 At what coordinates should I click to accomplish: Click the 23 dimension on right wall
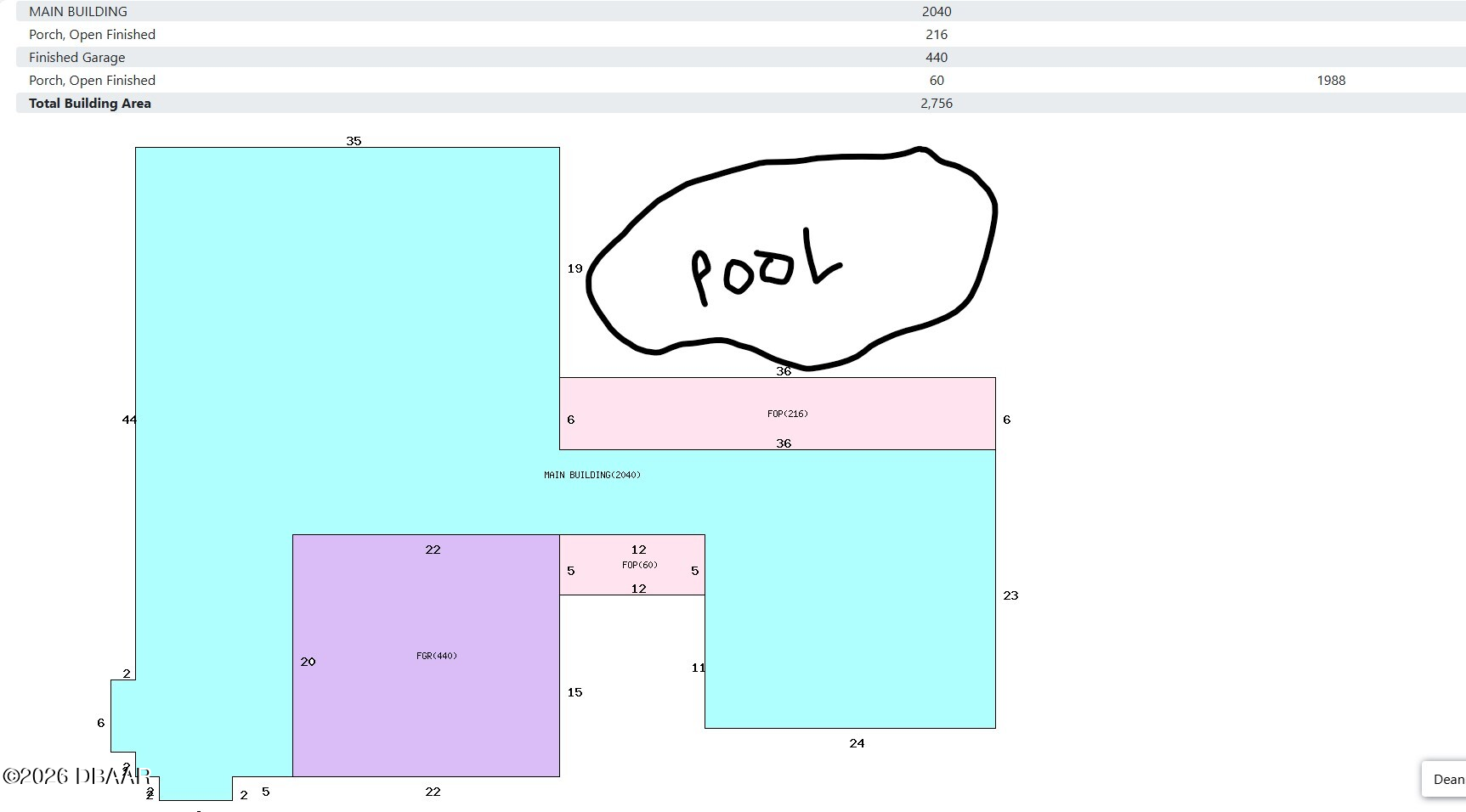[x=1010, y=595]
